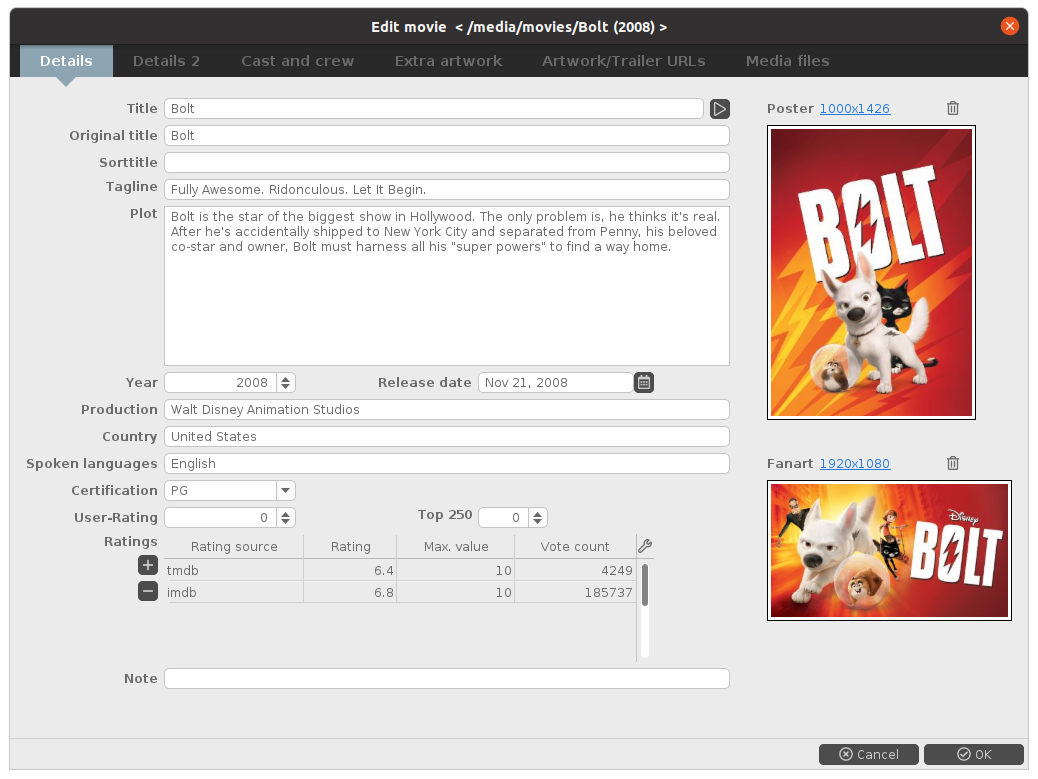Go to Artwork/Trailer URLs tab

(623, 61)
